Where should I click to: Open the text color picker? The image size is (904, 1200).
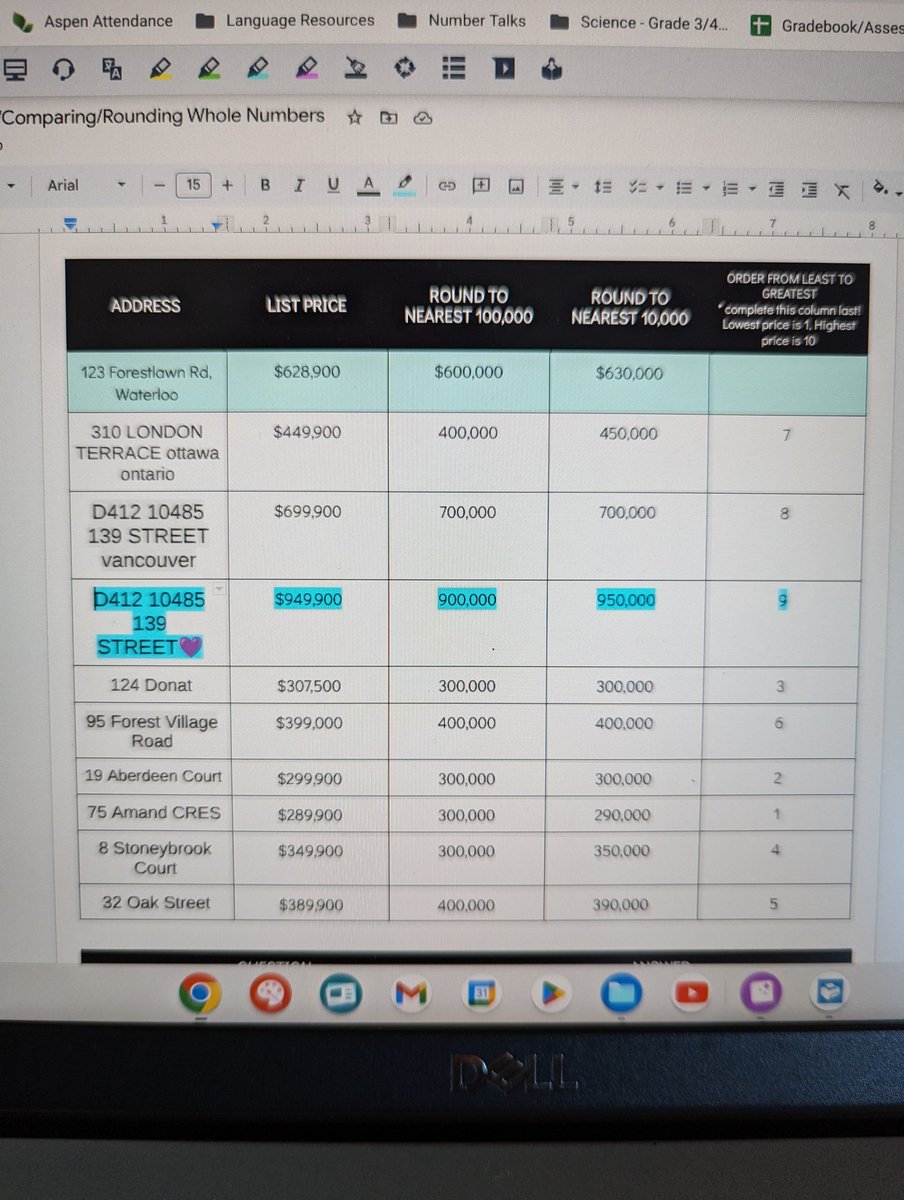[369, 185]
